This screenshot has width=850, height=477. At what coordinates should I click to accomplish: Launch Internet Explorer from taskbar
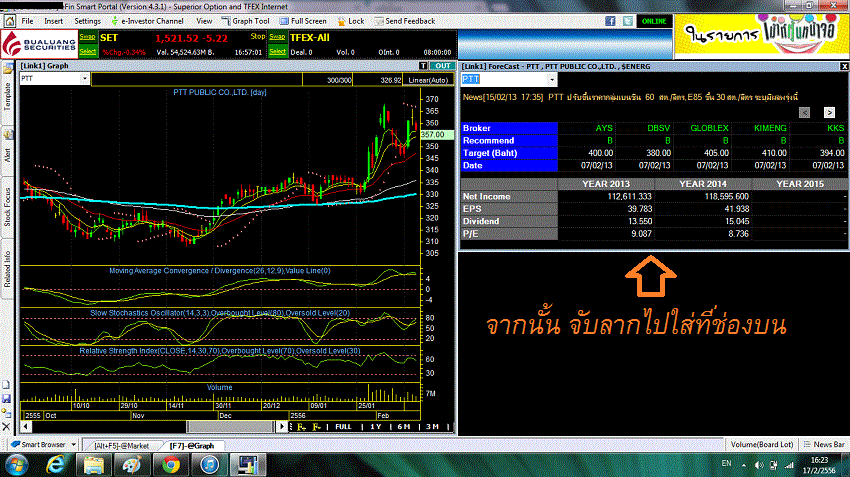55,465
